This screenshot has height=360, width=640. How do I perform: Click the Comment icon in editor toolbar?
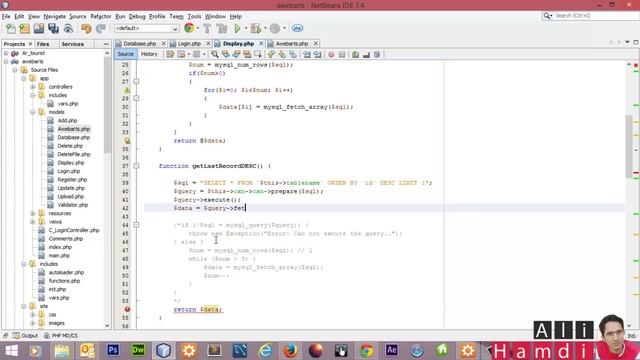coord(356,54)
